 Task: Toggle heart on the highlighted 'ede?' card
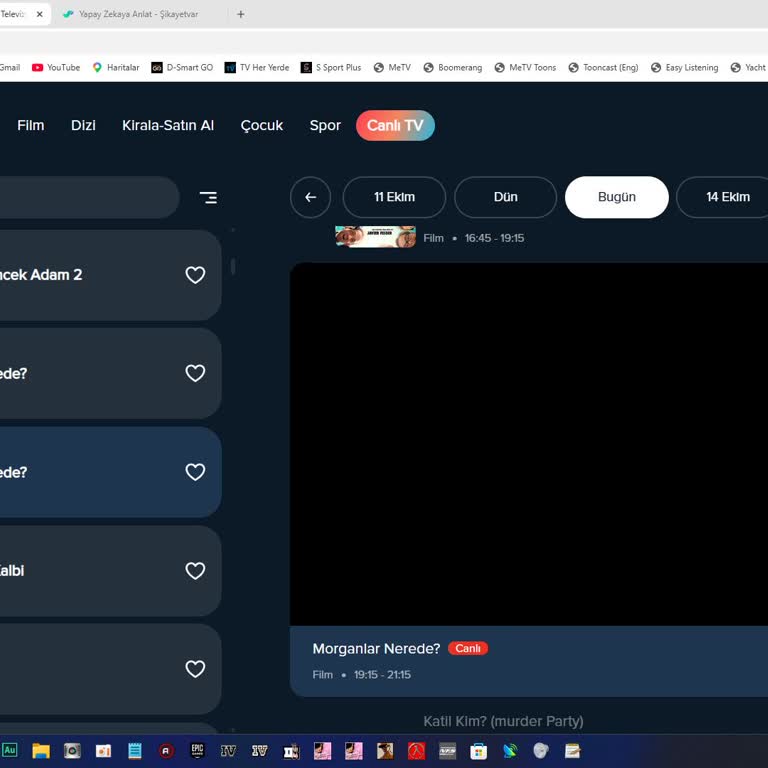coord(195,472)
